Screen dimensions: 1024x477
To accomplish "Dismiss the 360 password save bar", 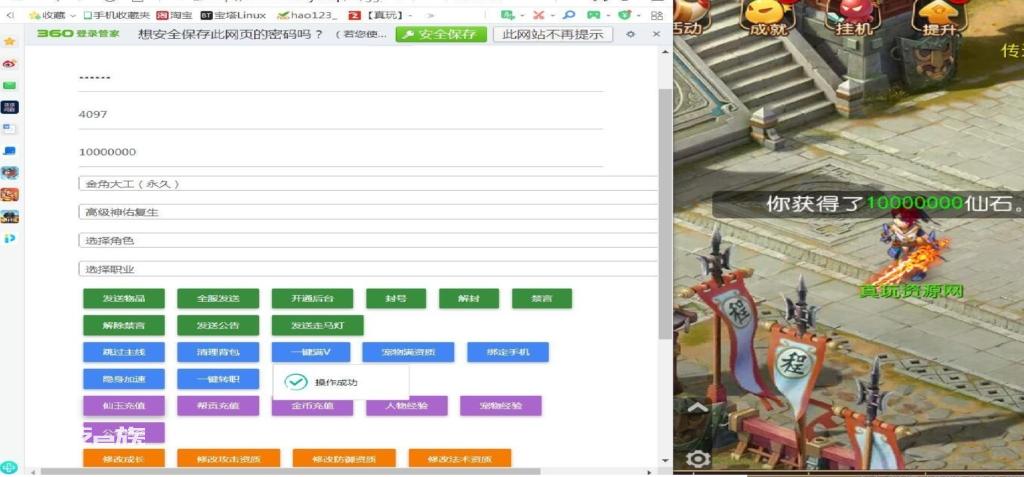I will (x=656, y=34).
